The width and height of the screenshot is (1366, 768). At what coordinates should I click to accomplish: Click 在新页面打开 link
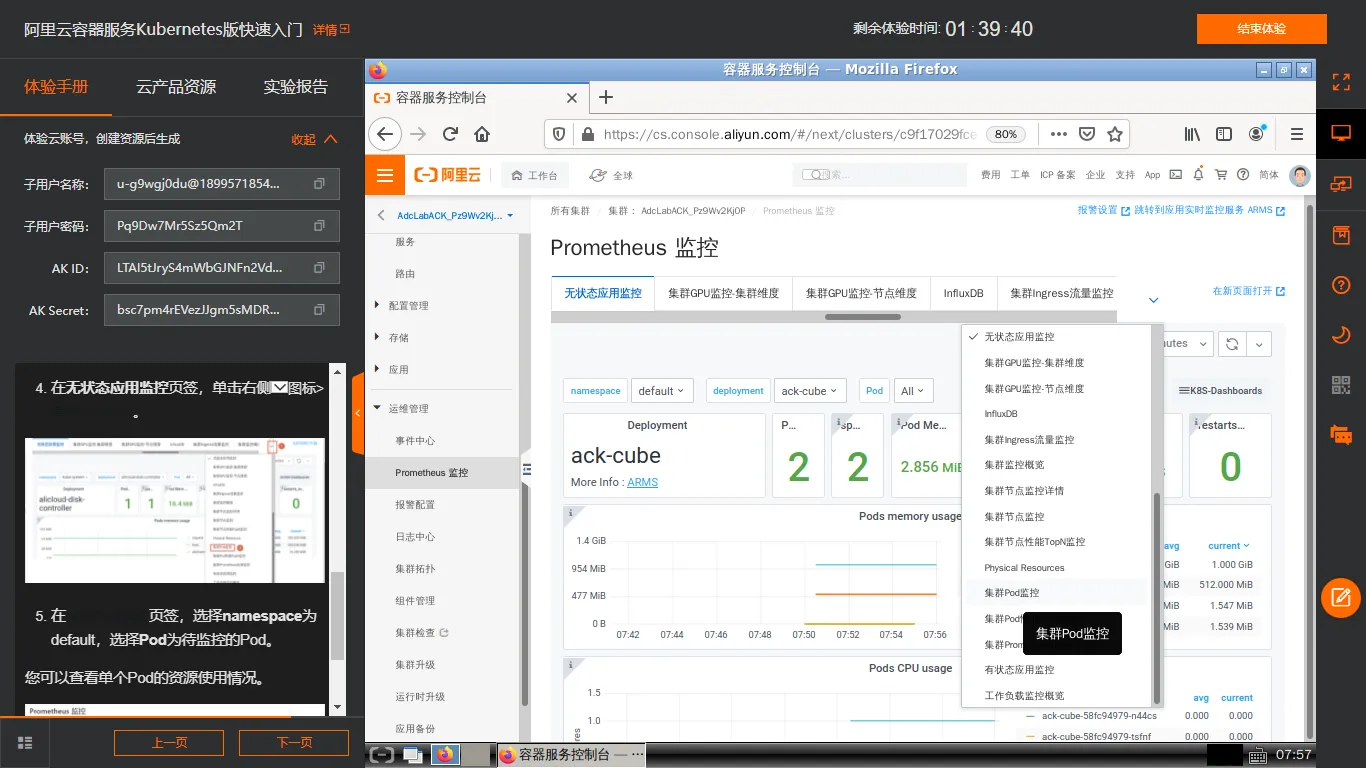pos(1248,291)
